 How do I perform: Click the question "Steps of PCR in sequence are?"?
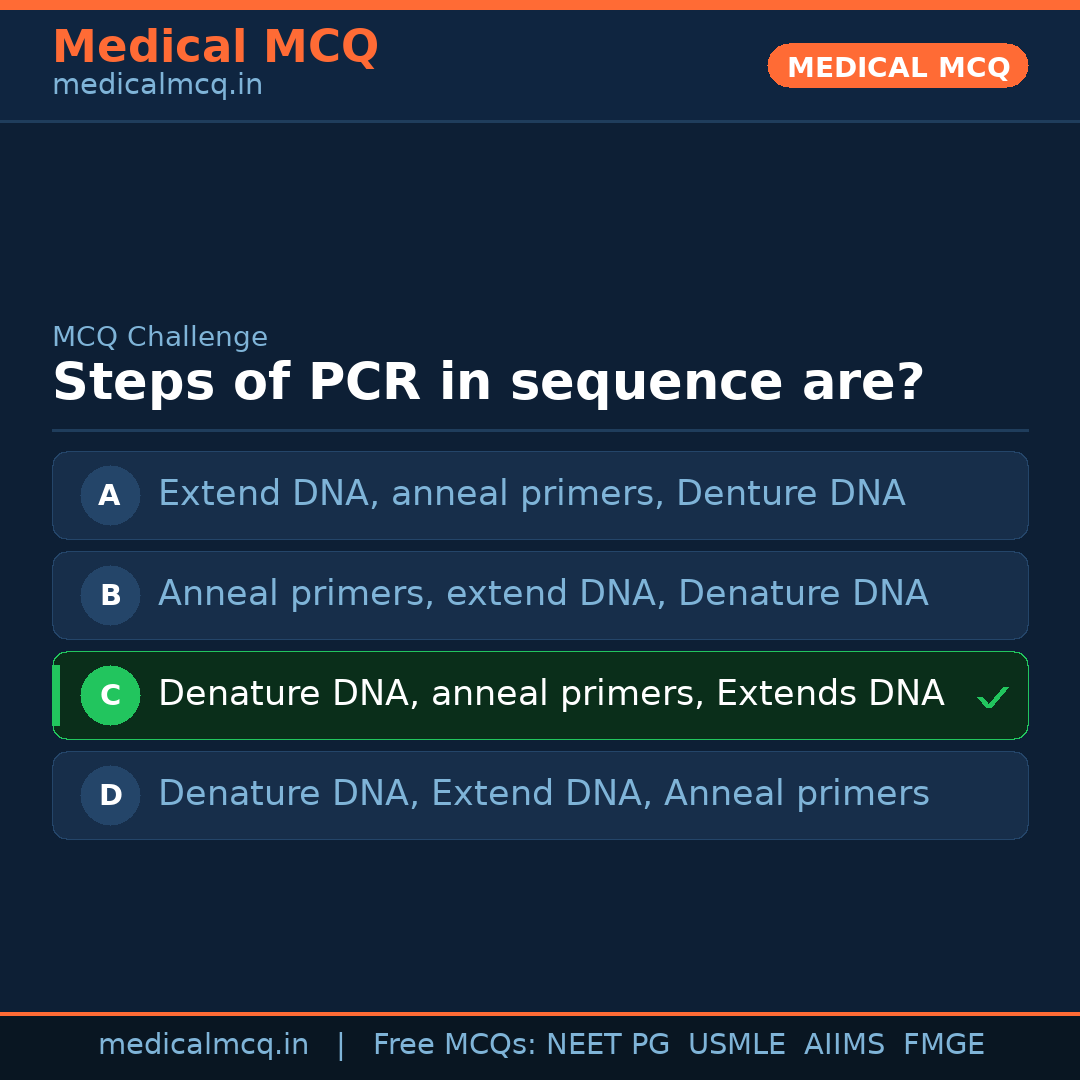(488, 383)
